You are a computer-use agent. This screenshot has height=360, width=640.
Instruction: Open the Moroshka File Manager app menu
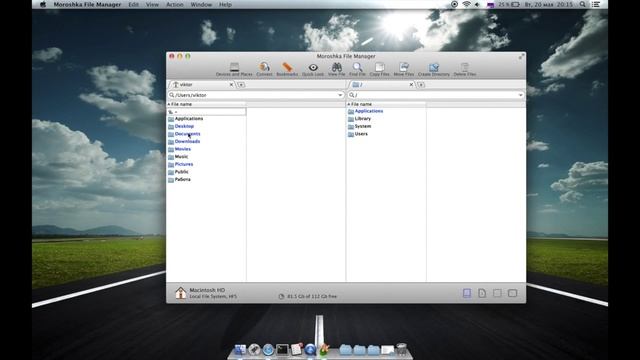(x=87, y=4)
